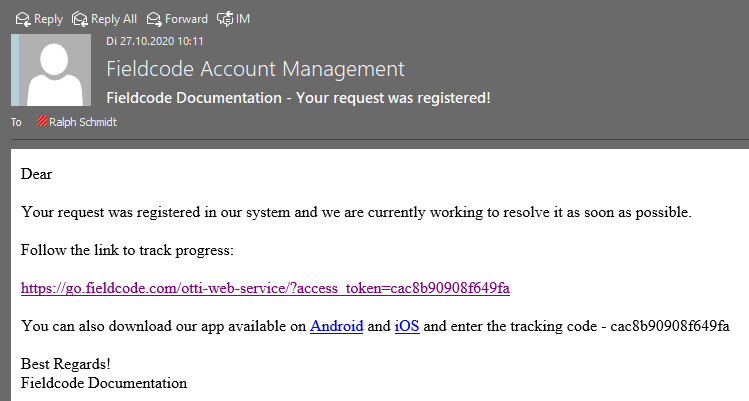
Task: Open the sender's avatar contact picture
Action: [x=55, y=70]
